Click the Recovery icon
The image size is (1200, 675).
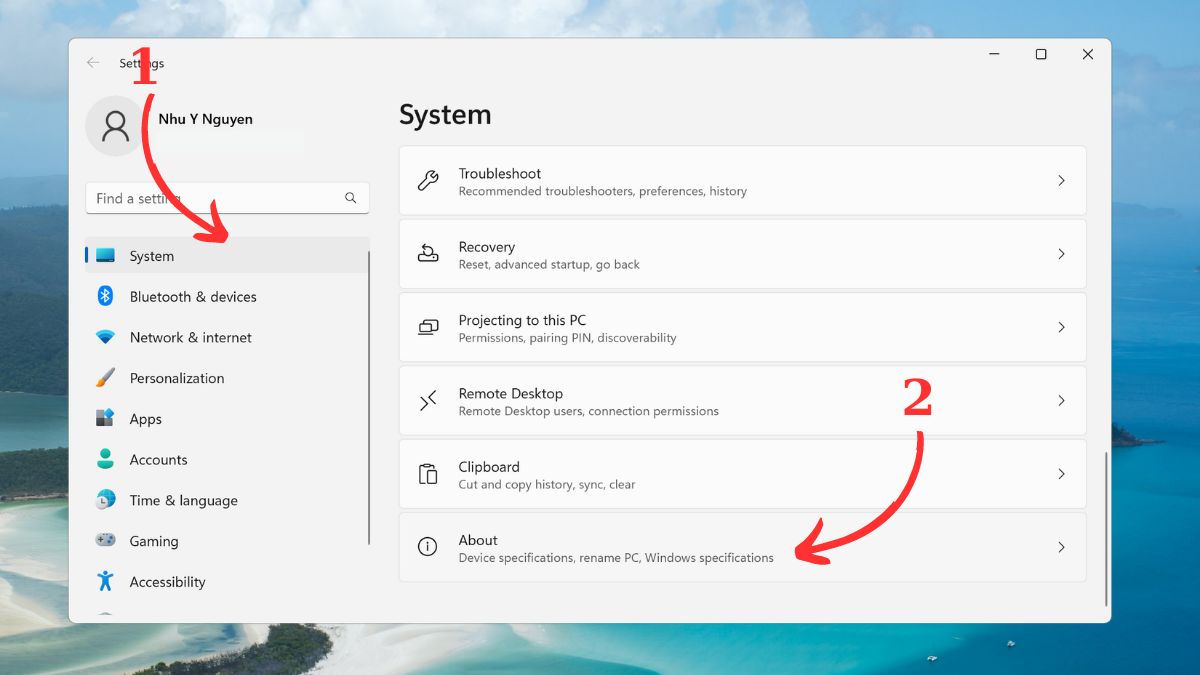[x=428, y=254]
